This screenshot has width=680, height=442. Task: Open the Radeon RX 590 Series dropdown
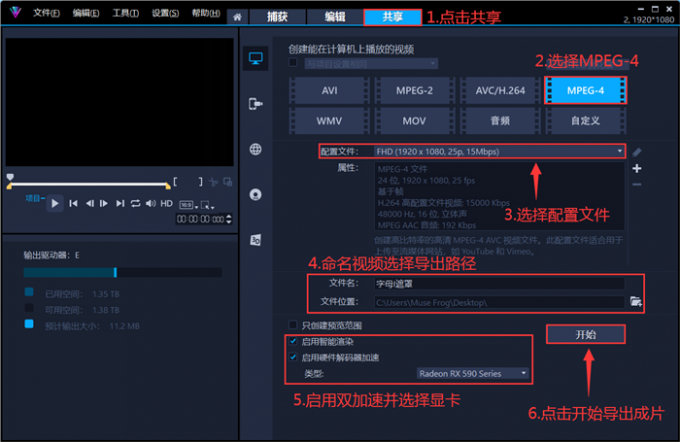[473, 373]
